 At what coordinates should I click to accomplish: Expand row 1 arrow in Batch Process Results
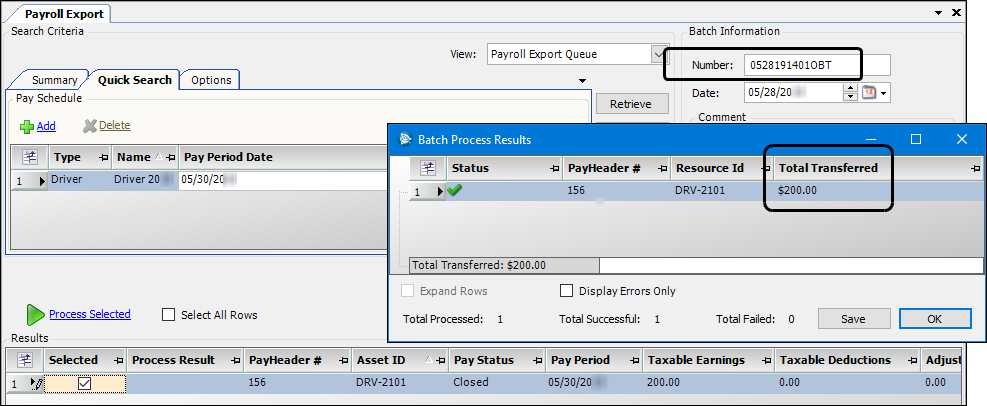click(440, 191)
